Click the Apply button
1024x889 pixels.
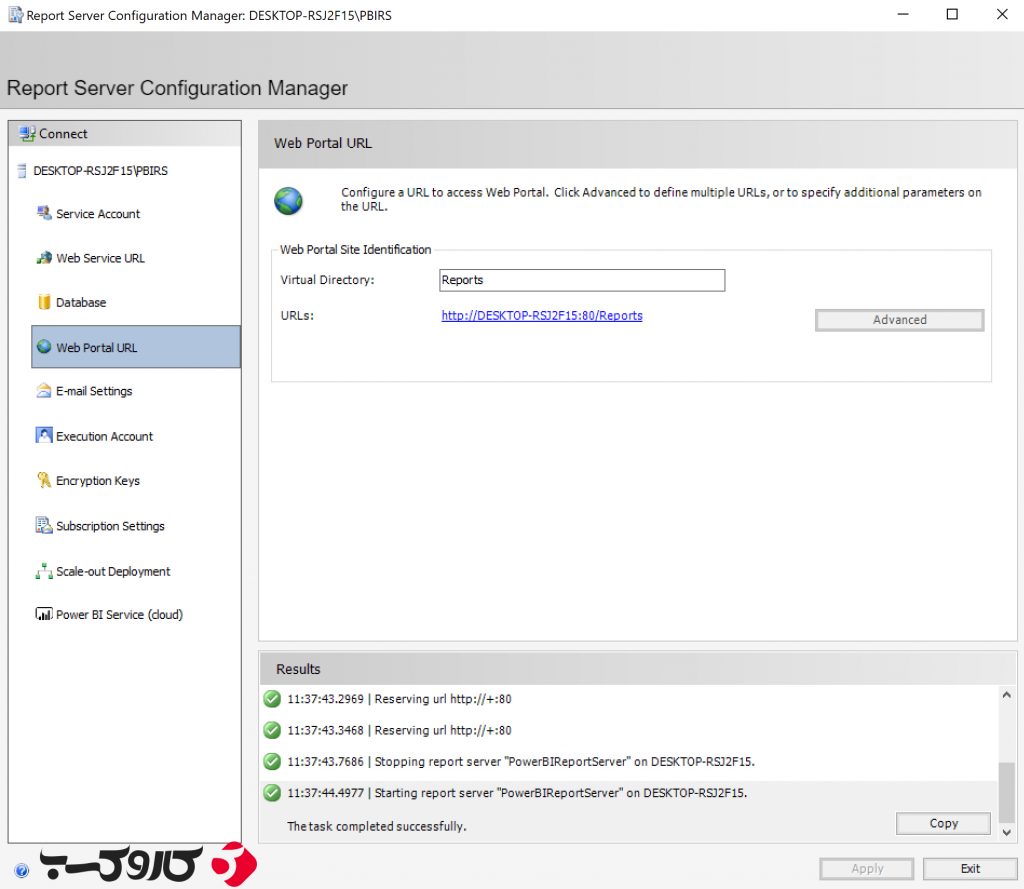(x=866, y=868)
